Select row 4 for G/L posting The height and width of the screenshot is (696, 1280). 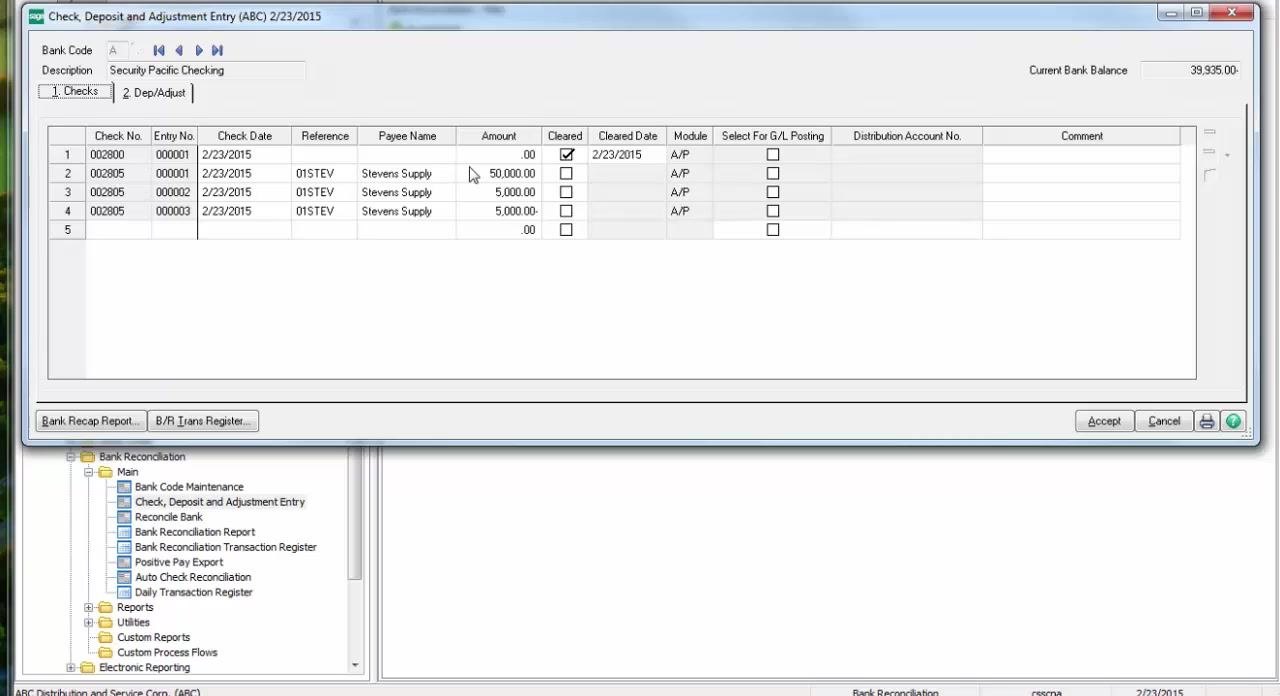(772, 211)
